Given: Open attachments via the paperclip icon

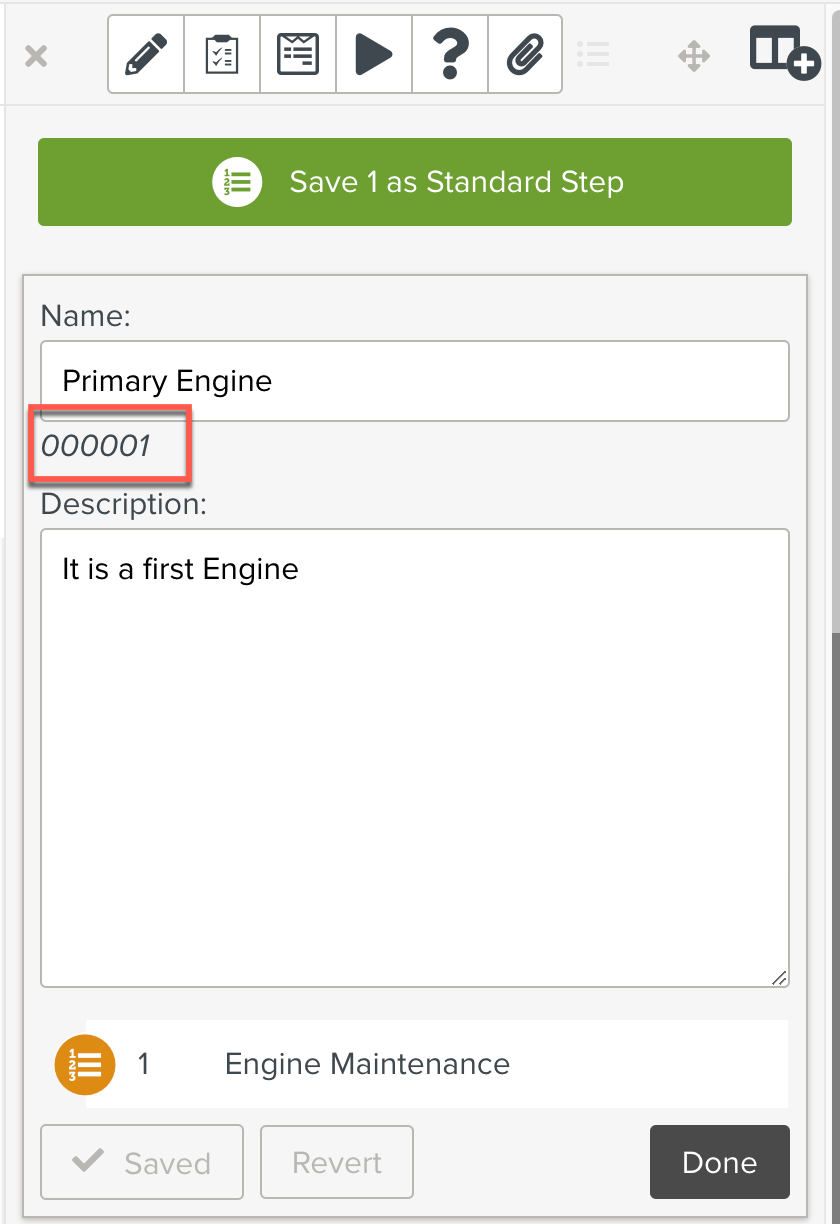Looking at the screenshot, I should click(x=524, y=54).
